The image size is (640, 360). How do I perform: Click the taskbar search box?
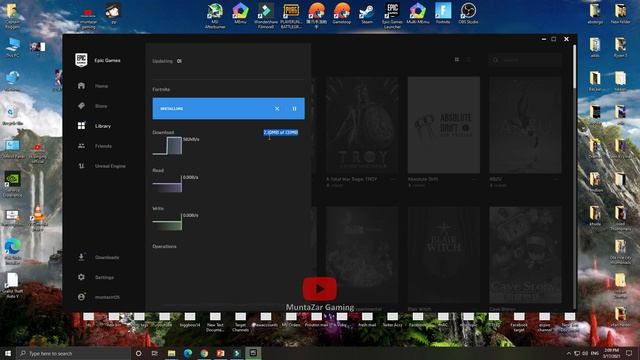[x=73, y=353]
